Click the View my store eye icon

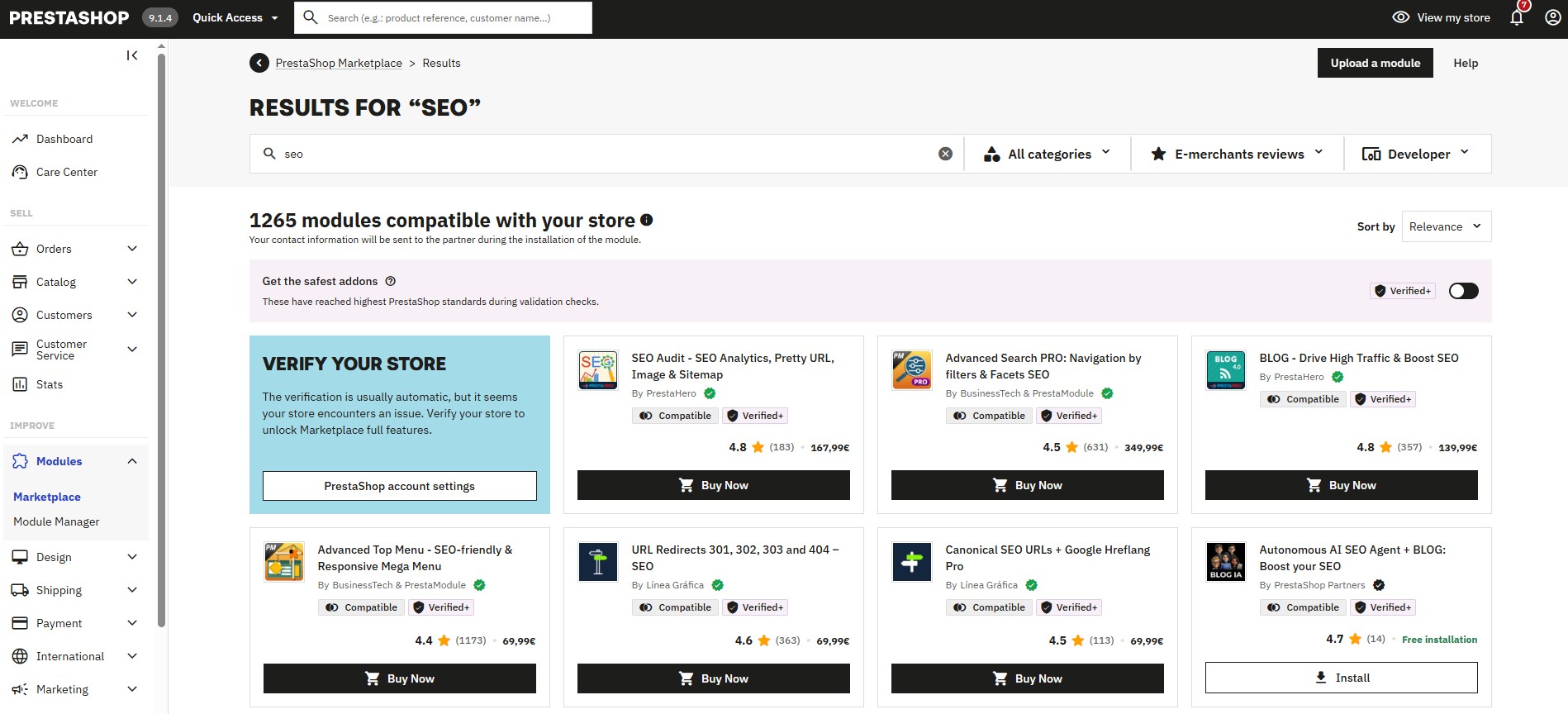(x=1401, y=17)
